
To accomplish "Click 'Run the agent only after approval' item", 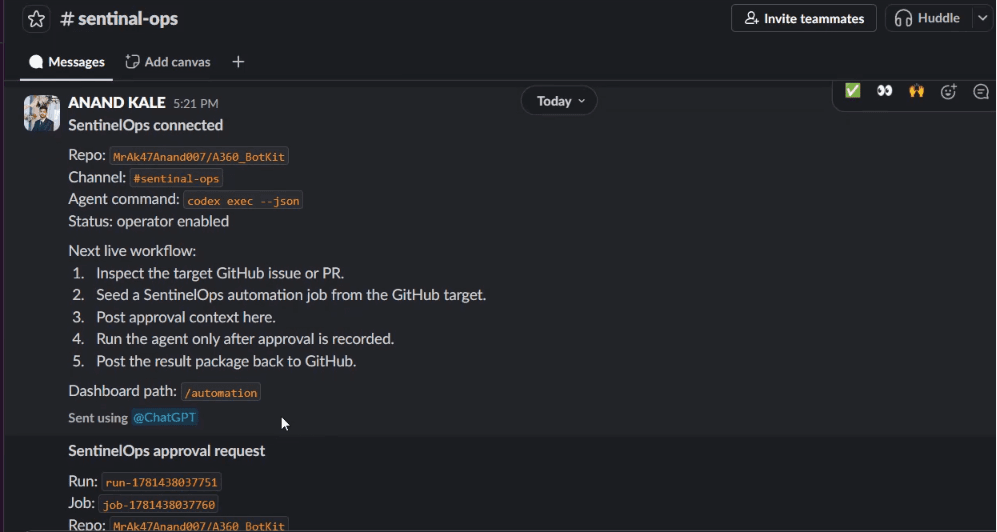I will tap(245, 339).
